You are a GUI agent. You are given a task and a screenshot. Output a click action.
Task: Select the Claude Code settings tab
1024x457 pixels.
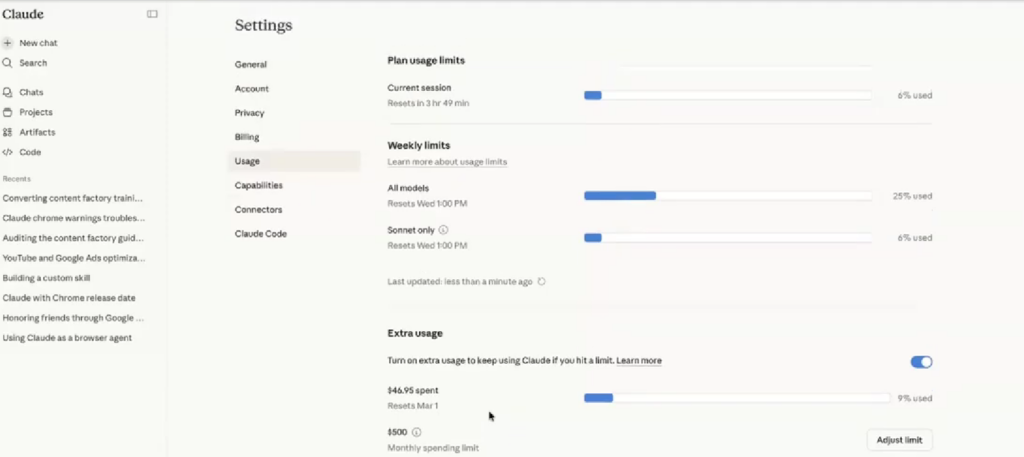(261, 234)
